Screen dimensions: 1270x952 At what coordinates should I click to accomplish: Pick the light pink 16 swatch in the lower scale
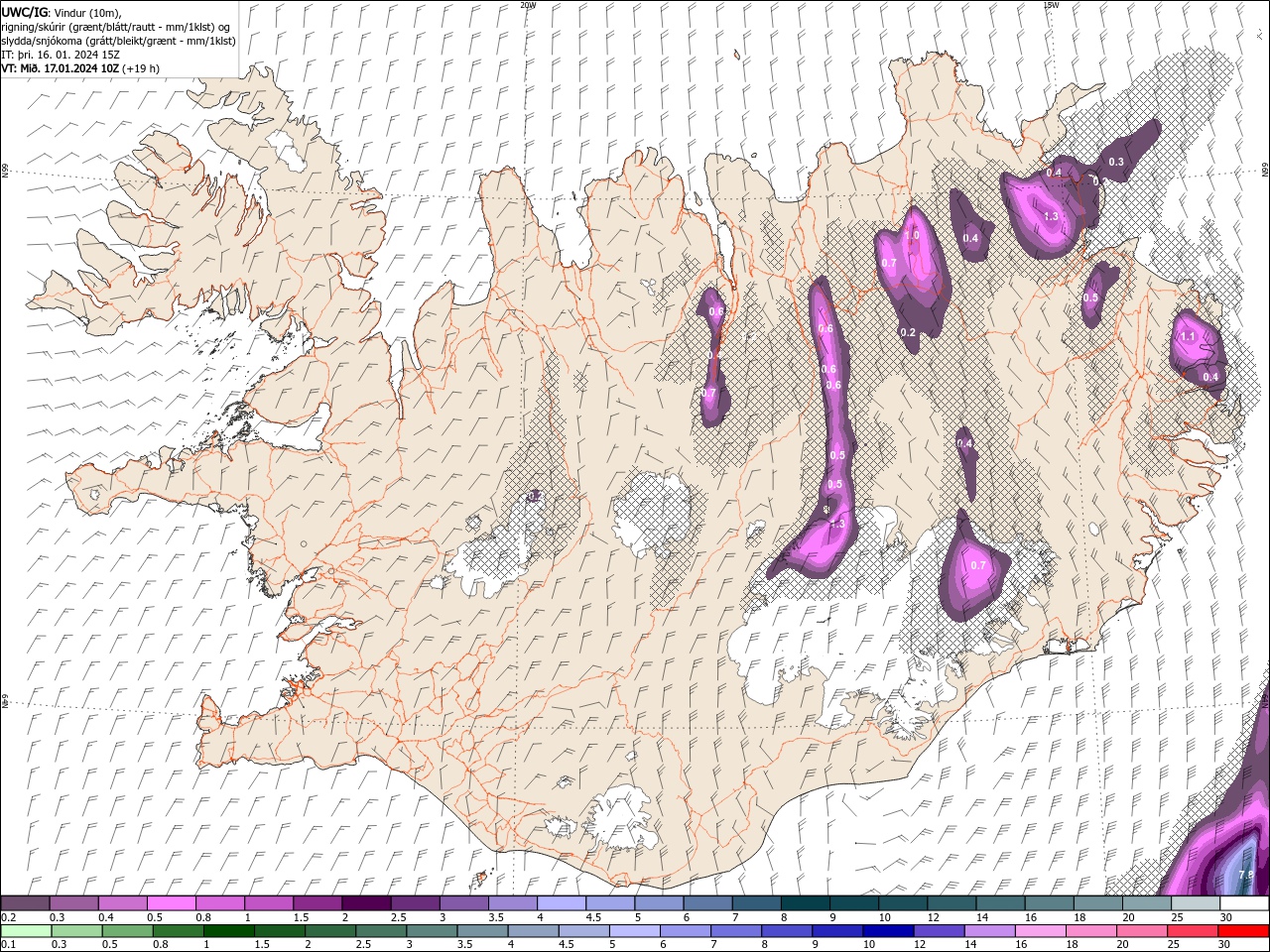[1039, 931]
